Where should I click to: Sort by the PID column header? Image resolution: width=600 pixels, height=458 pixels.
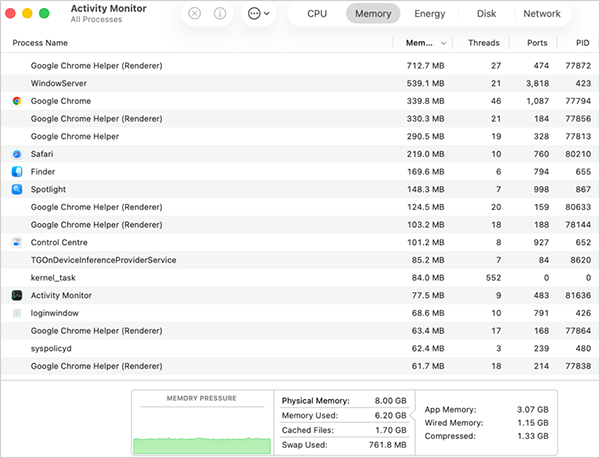coord(582,43)
